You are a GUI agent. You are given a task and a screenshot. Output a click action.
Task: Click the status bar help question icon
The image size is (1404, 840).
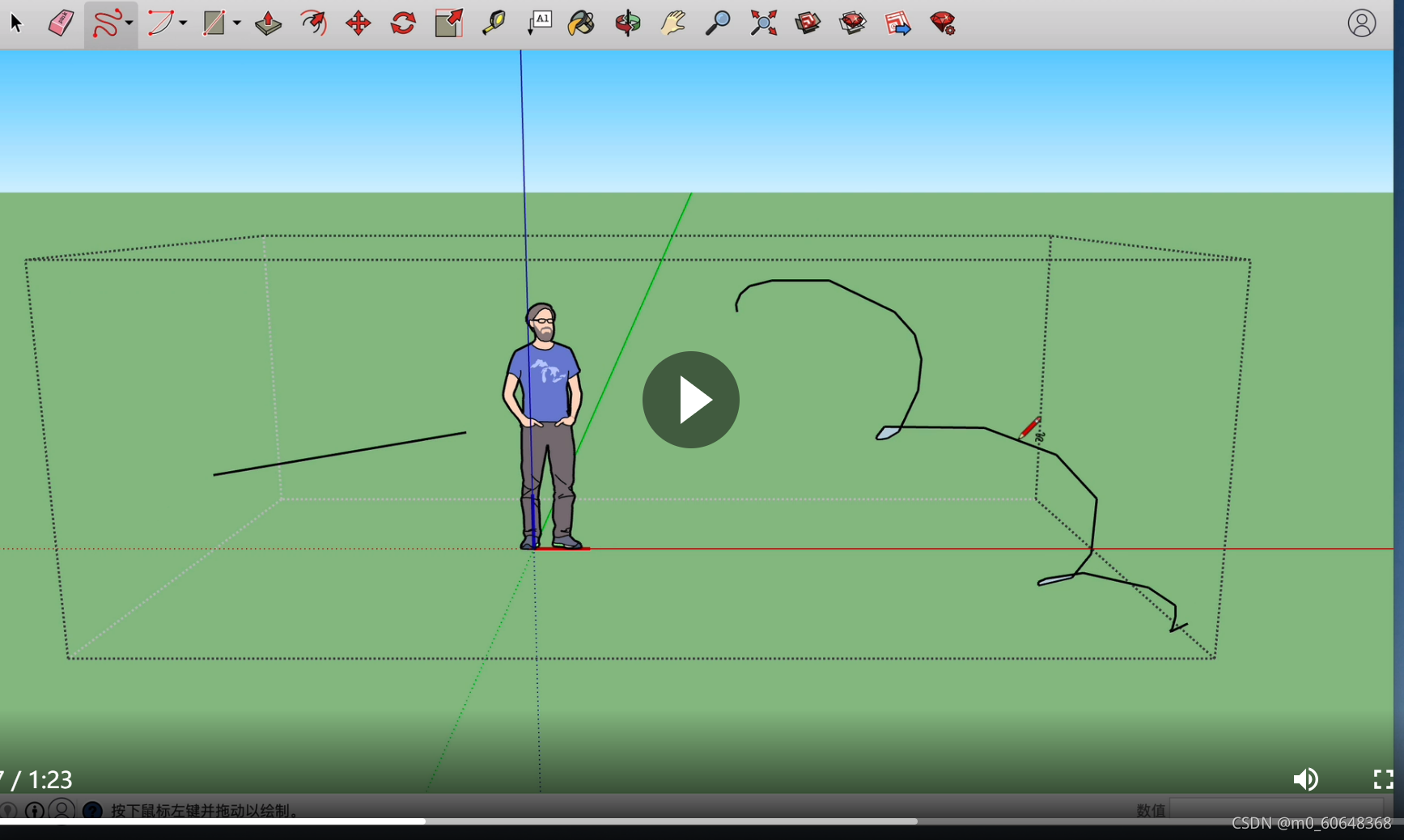(93, 810)
